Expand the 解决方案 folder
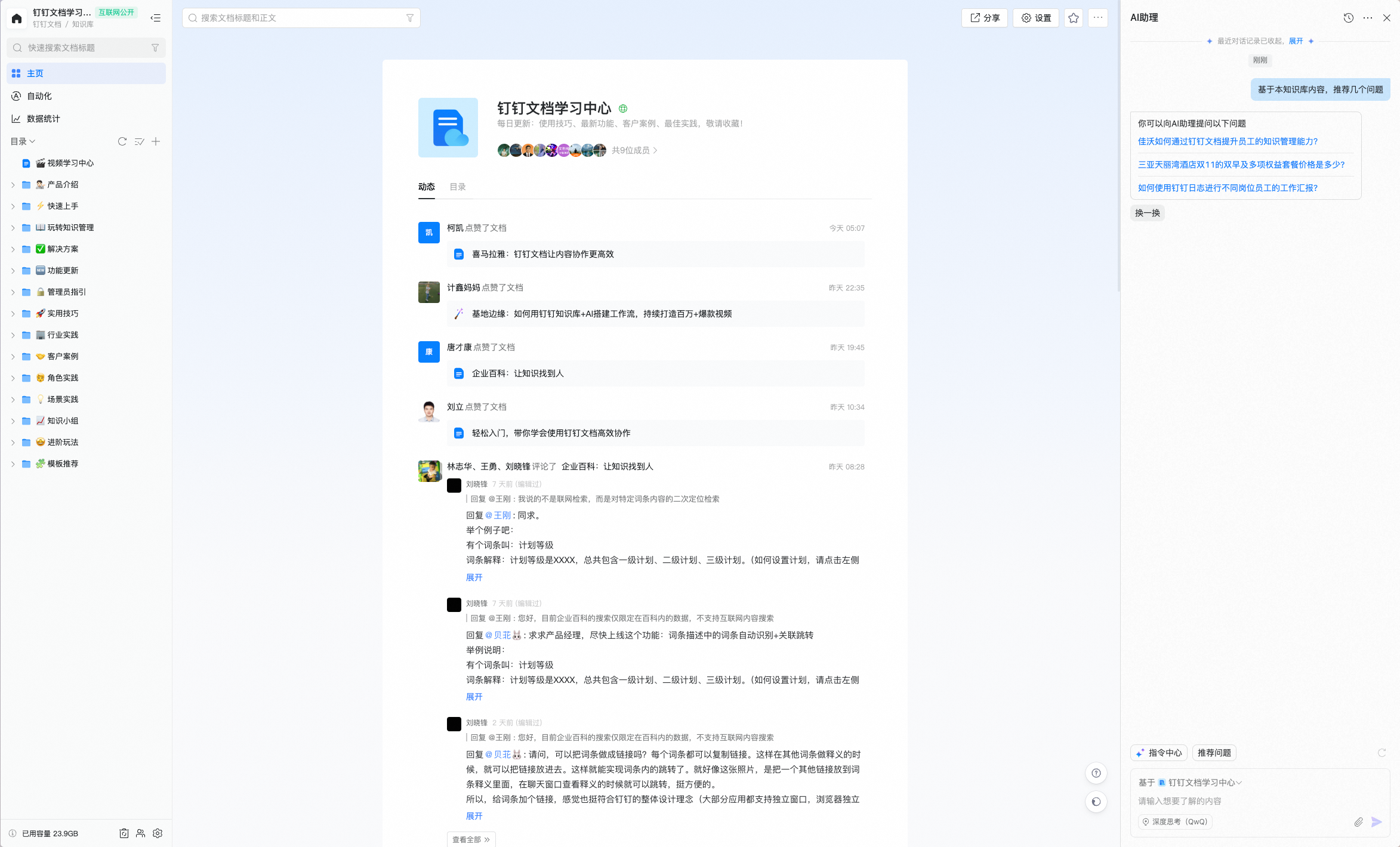This screenshot has height=847, width=1400. point(13,249)
